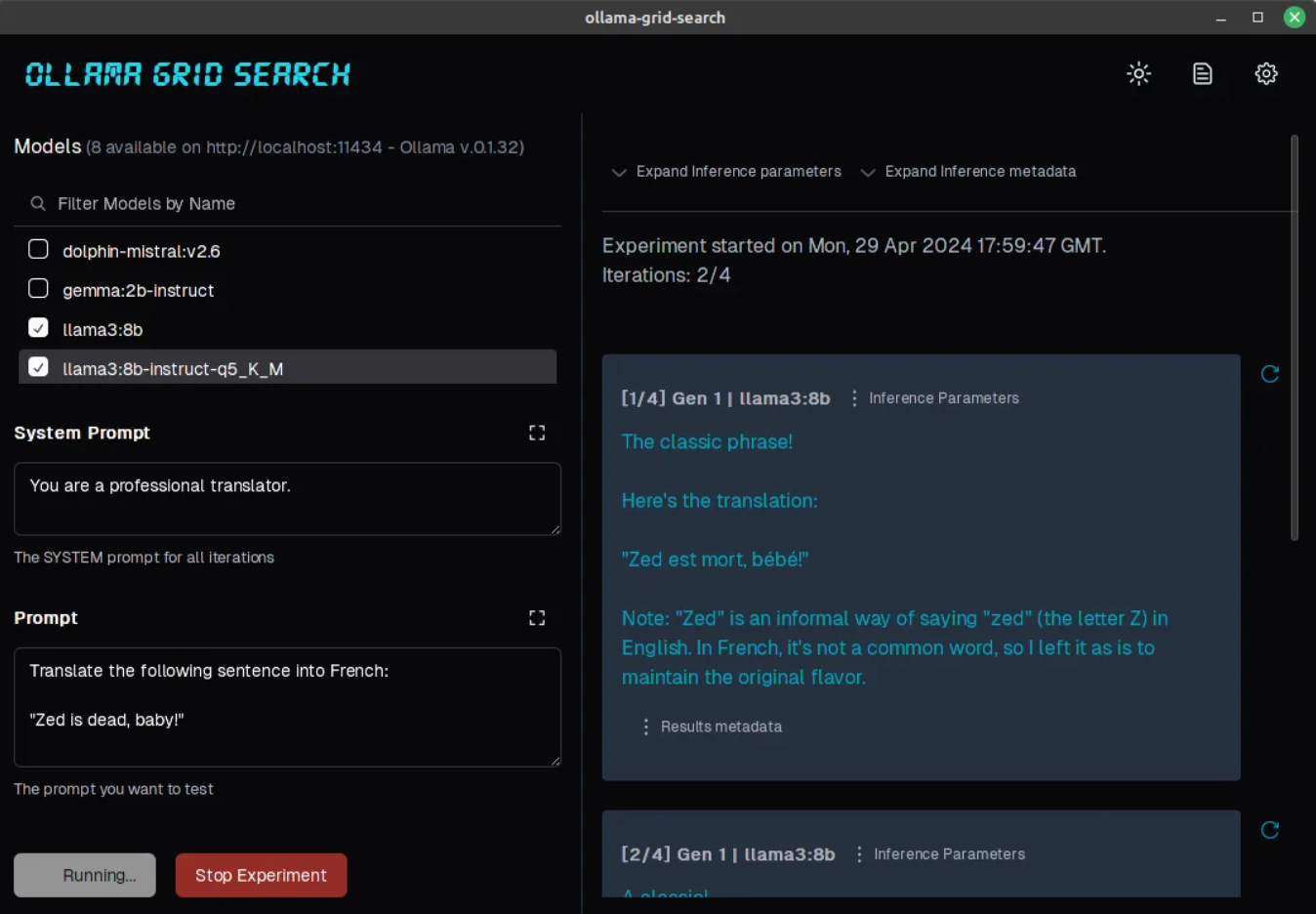This screenshot has height=914, width=1316.
Task: Click the "Here's the translation:" response line
Action: (x=720, y=501)
